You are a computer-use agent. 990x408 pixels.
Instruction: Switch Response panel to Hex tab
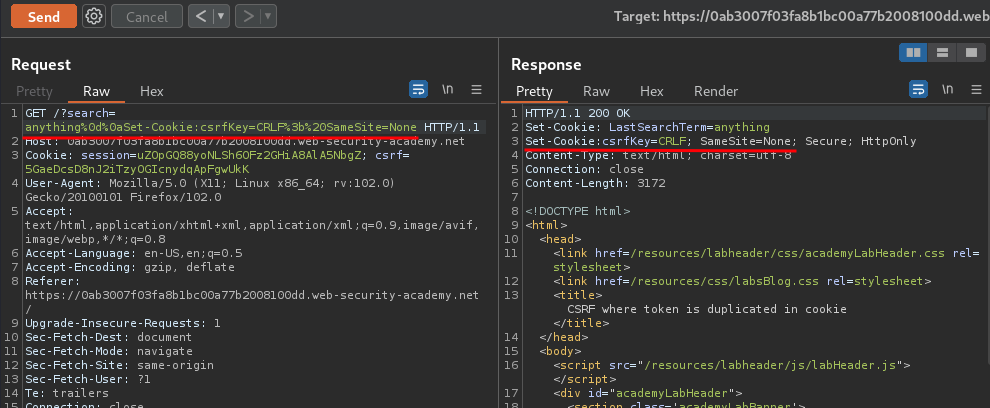click(x=652, y=92)
